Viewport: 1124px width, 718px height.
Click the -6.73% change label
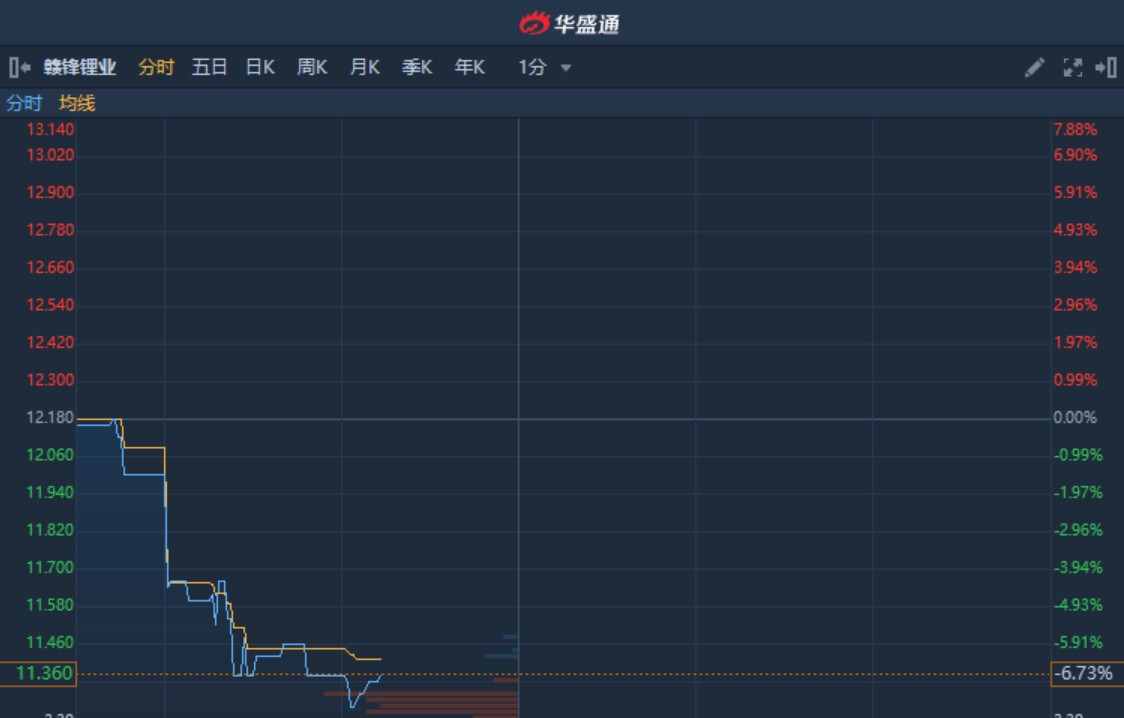coord(1087,674)
